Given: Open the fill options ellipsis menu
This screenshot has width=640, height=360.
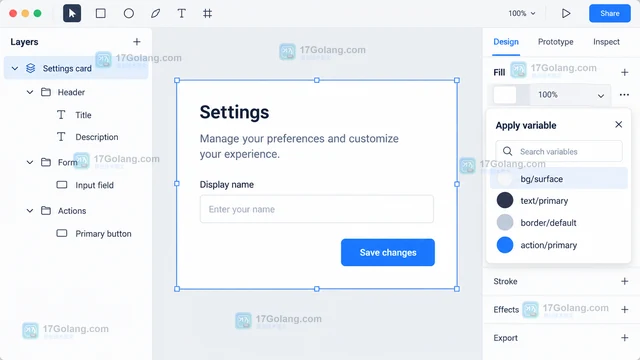Looking at the screenshot, I should pyautogui.click(x=624, y=95).
